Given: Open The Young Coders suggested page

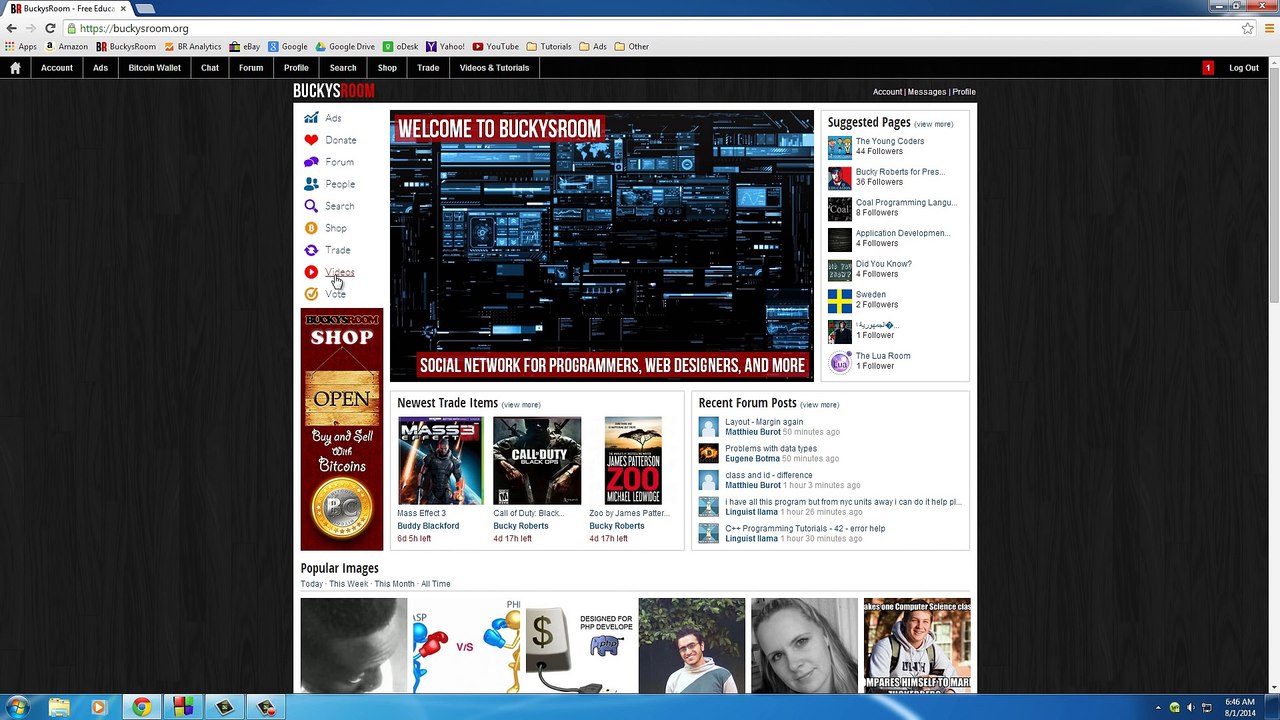Looking at the screenshot, I should (x=890, y=141).
